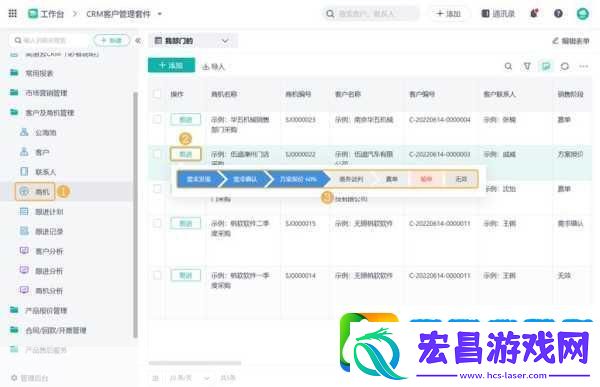Select the red 输单 stage
The width and height of the screenshot is (600, 387).
click(x=426, y=179)
